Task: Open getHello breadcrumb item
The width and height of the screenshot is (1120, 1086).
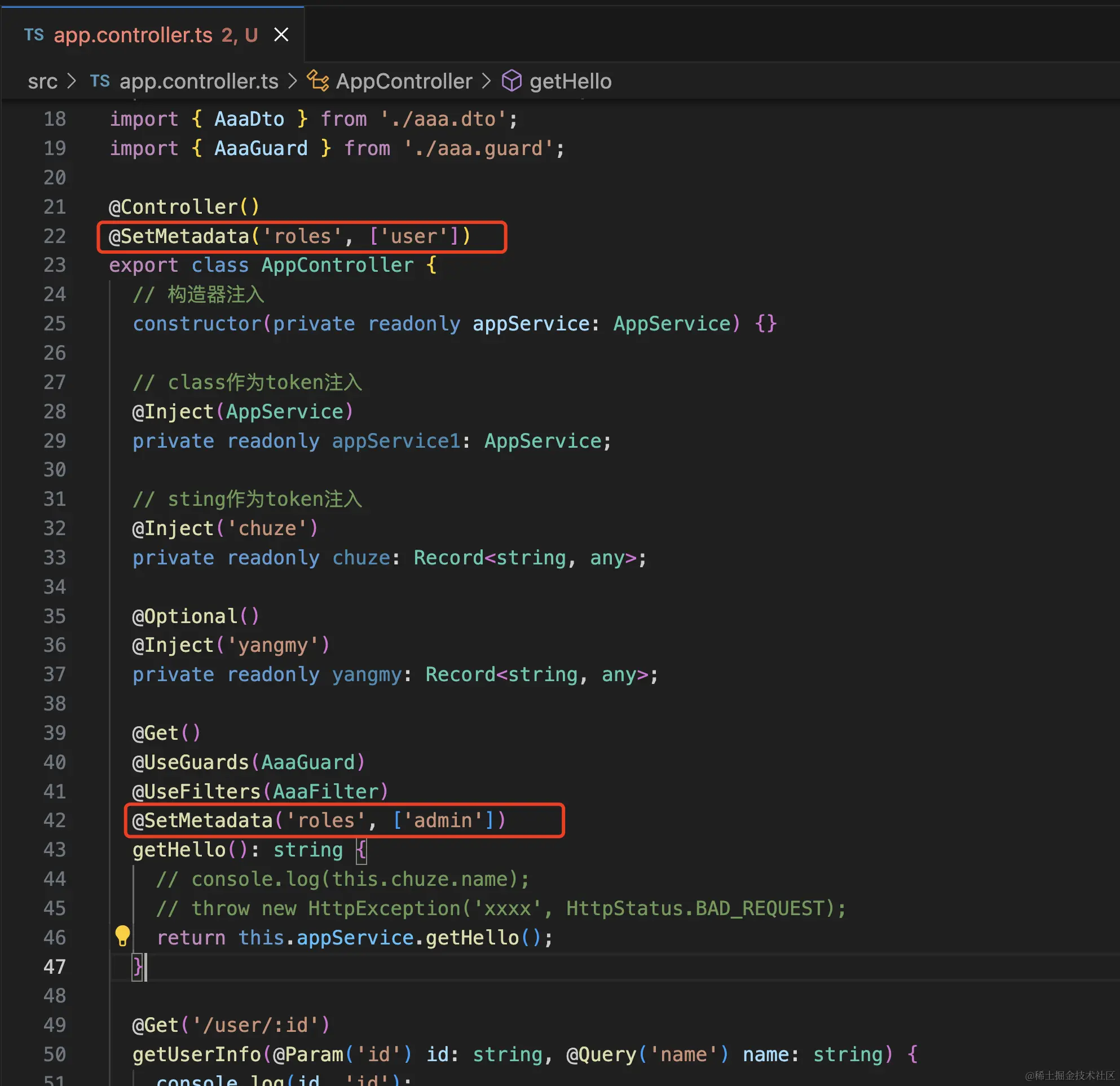Action: click(570, 81)
